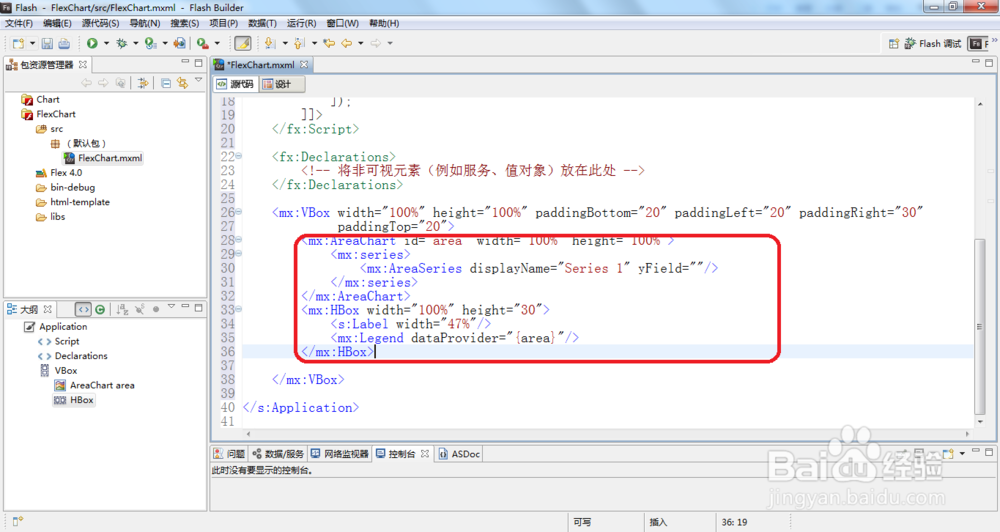Toggle Link with Editor in Package Explorer
Viewport: 1000px width, 532px height.
pyautogui.click(x=182, y=83)
